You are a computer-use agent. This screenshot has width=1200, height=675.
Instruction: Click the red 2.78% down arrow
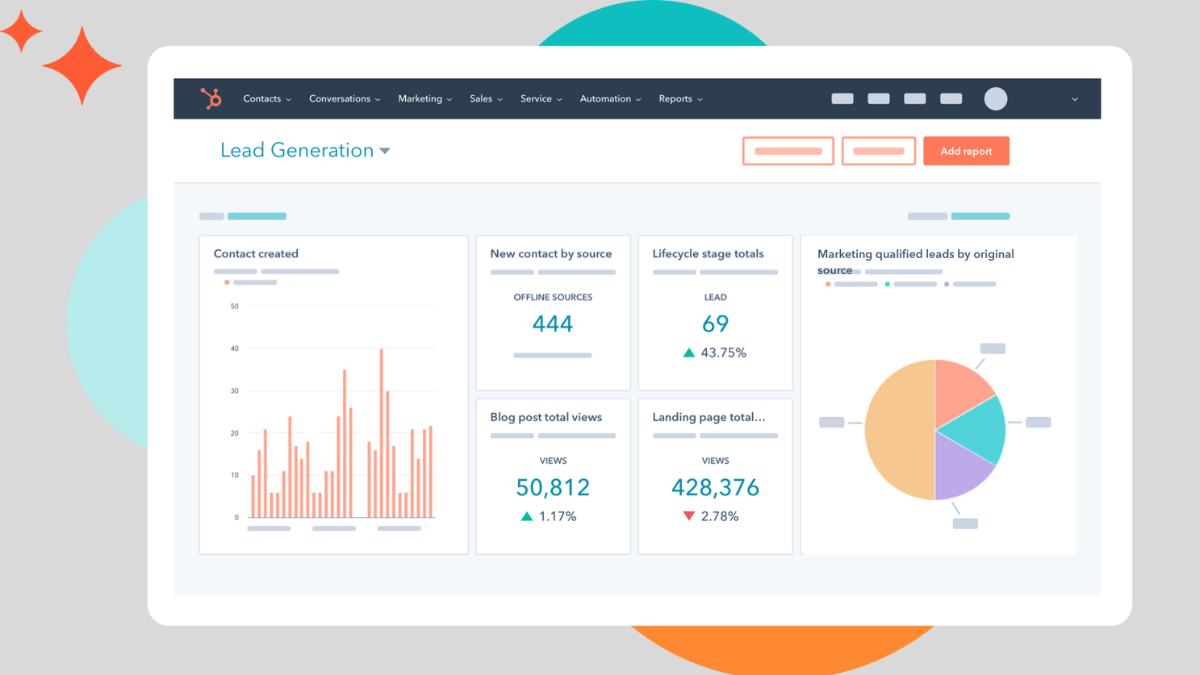tap(688, 517)
